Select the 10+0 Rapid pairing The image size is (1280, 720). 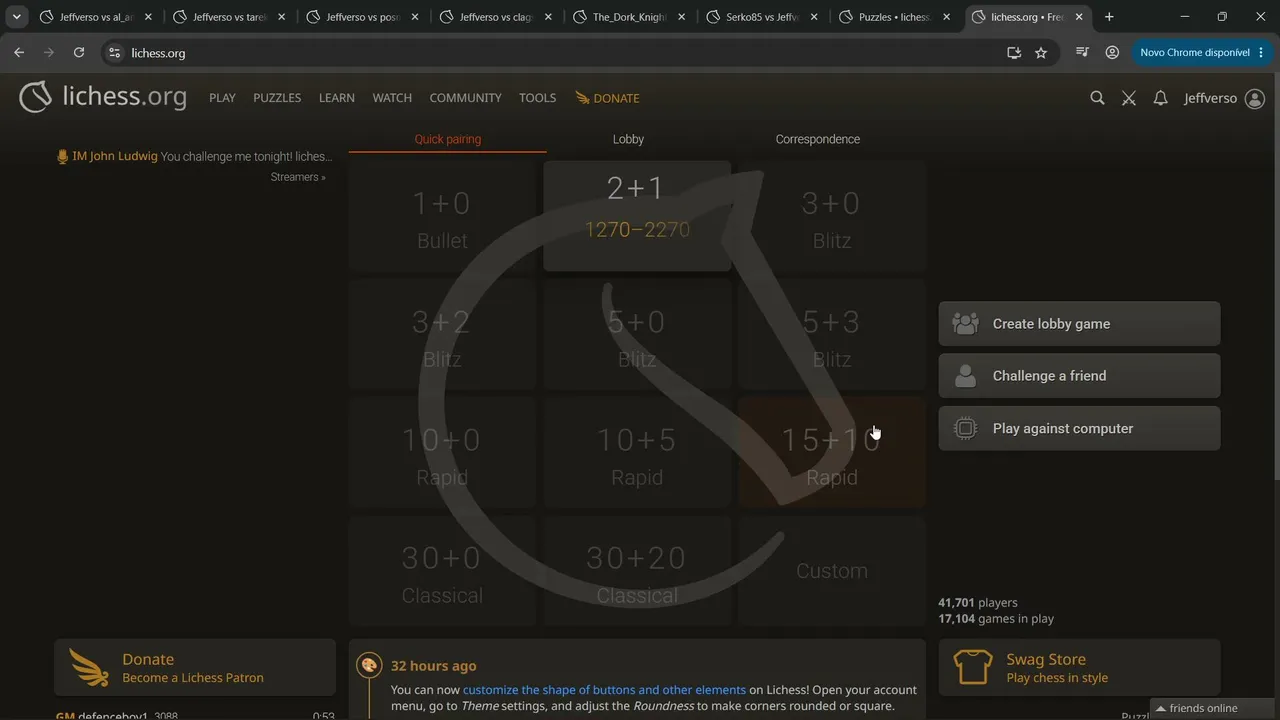(x=442, y=453)
